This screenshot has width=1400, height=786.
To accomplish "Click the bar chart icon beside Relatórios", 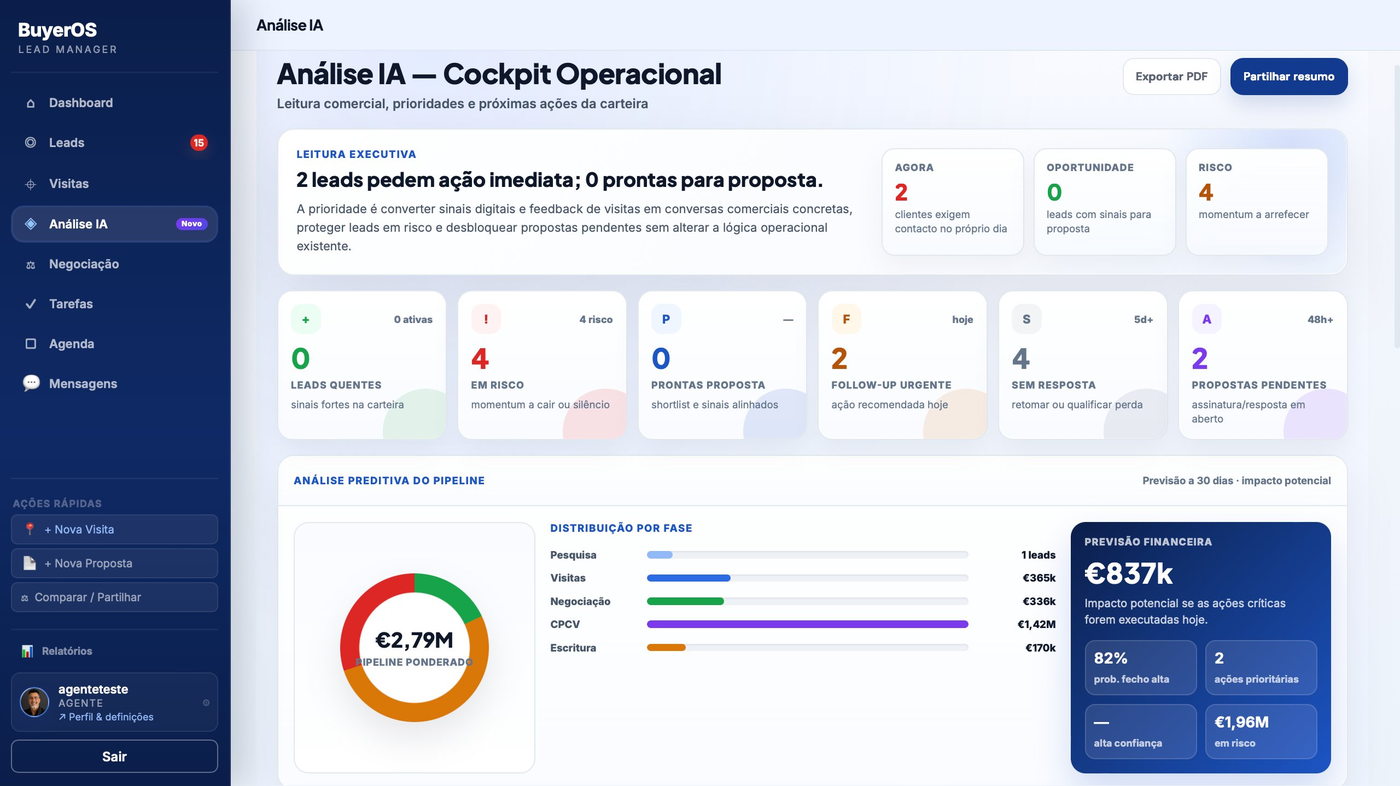I will click(28, 651).
